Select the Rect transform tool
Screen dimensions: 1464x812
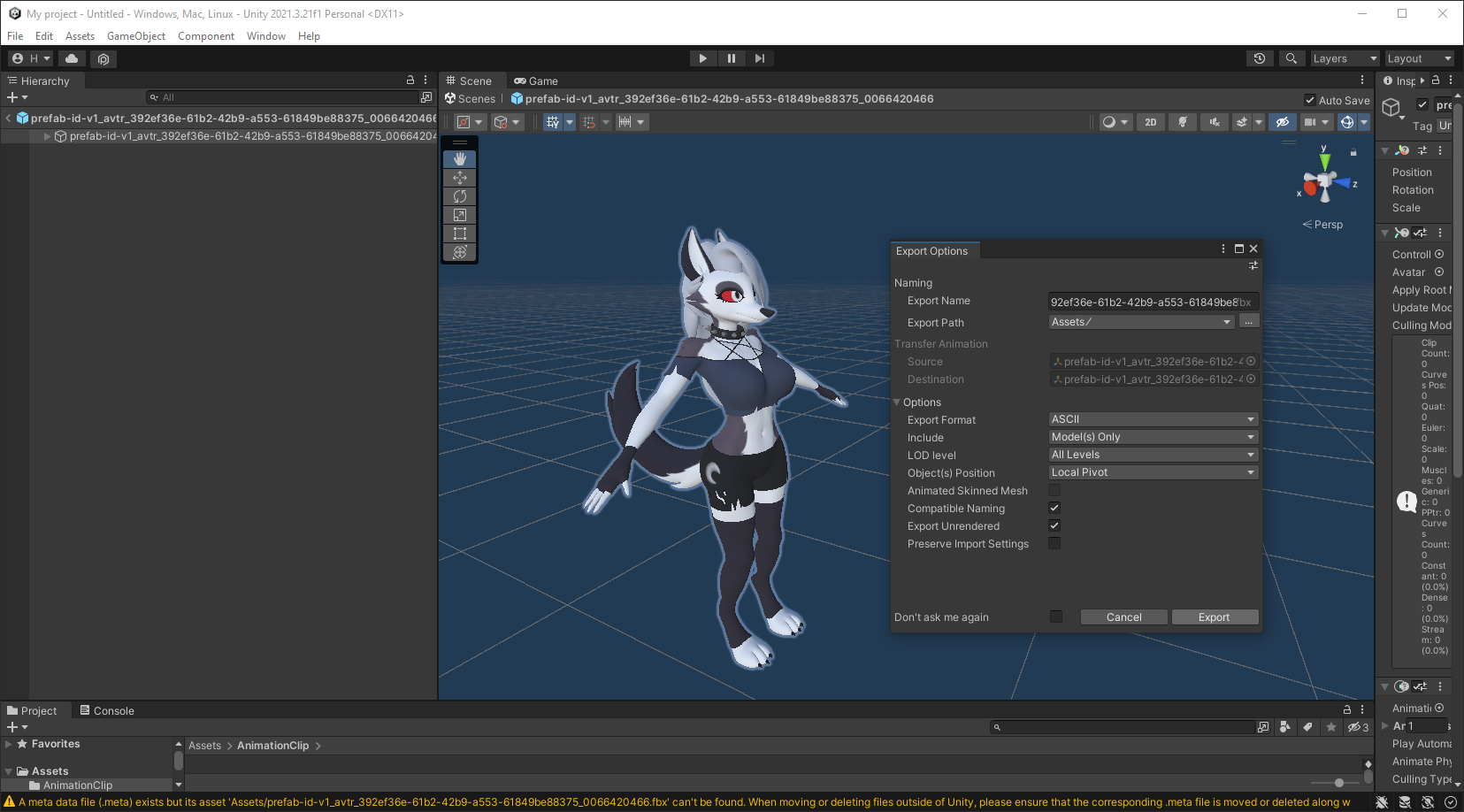click(x=459, y=234)
